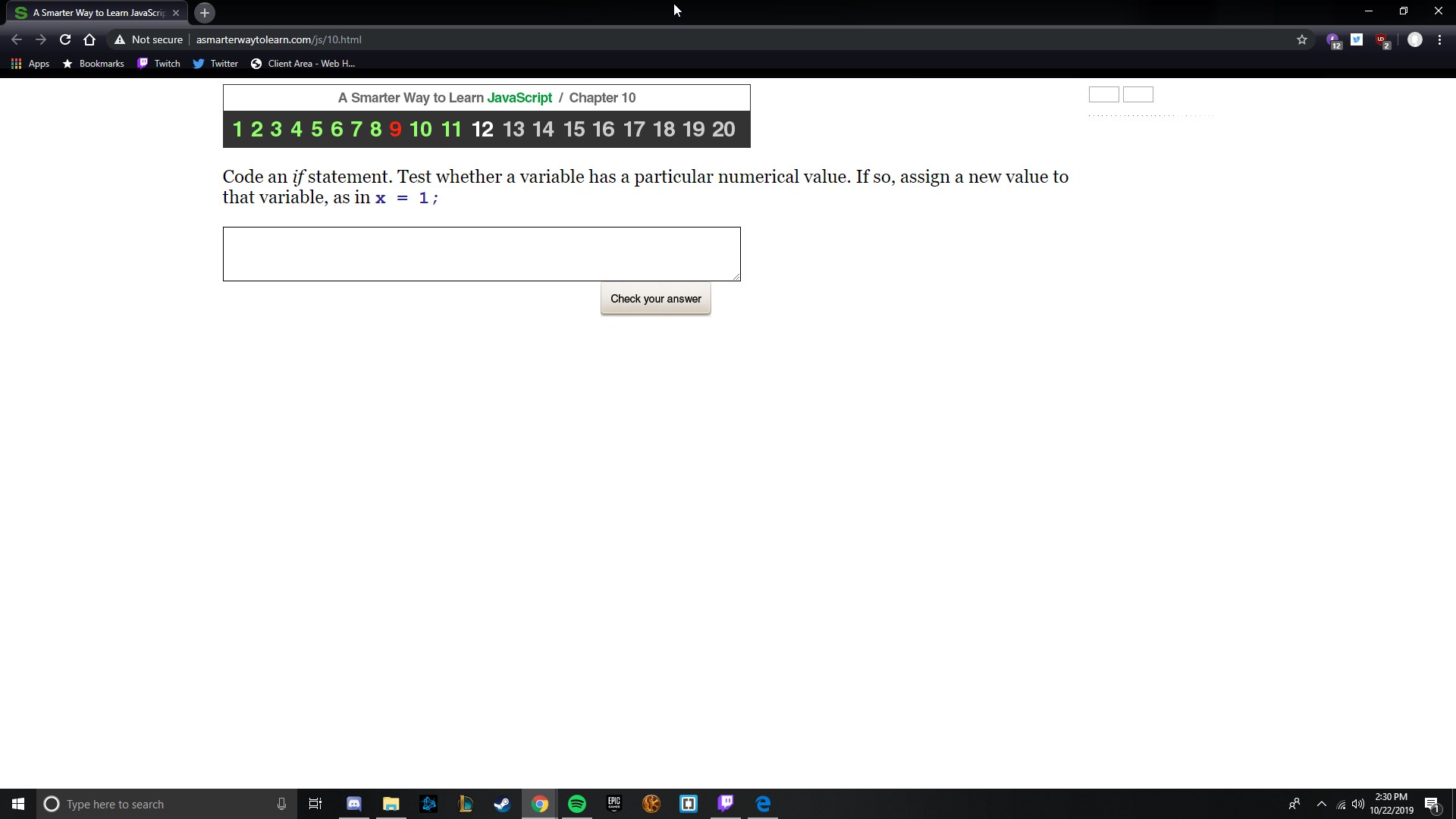
Task: Show hidden system tray icons
Action: [x=1321, y=804]
